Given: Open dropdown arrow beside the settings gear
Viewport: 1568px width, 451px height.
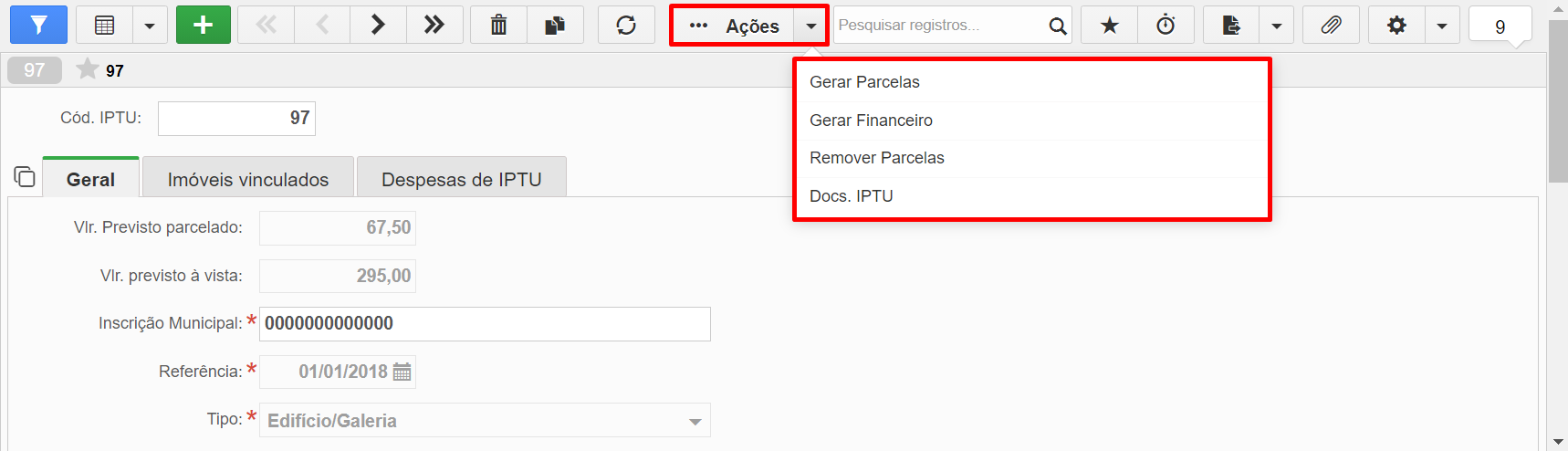Looking at the screenshot, I should (1442, 25).
